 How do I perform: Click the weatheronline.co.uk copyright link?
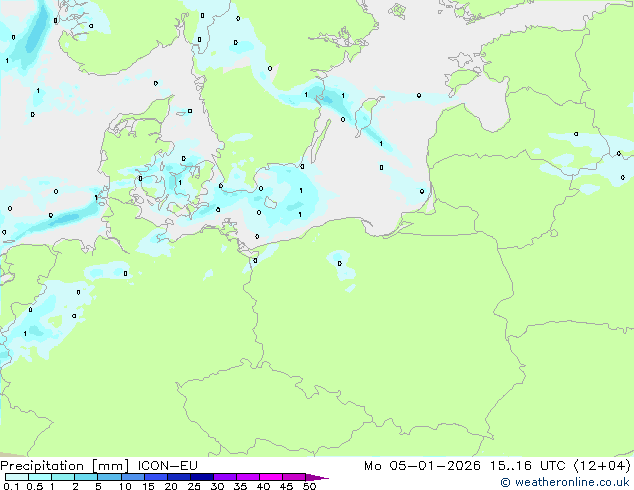pyautogui.click(x=565, y=482)
